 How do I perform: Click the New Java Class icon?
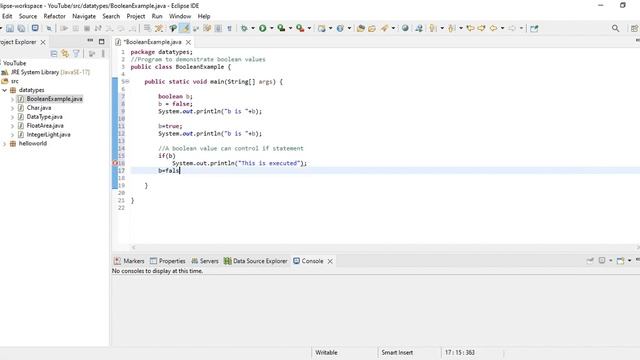[340, 28]
